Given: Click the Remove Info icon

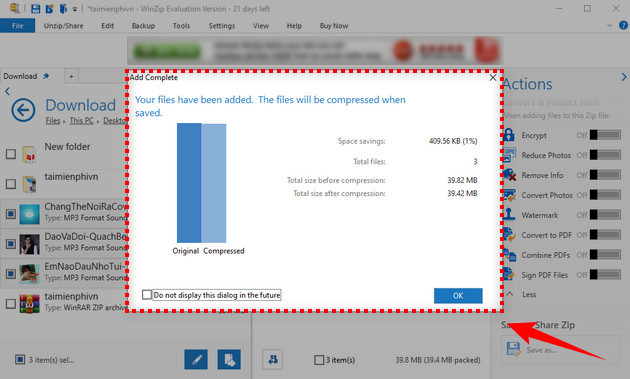Looking at the screenshot, I should pos(509,175).
